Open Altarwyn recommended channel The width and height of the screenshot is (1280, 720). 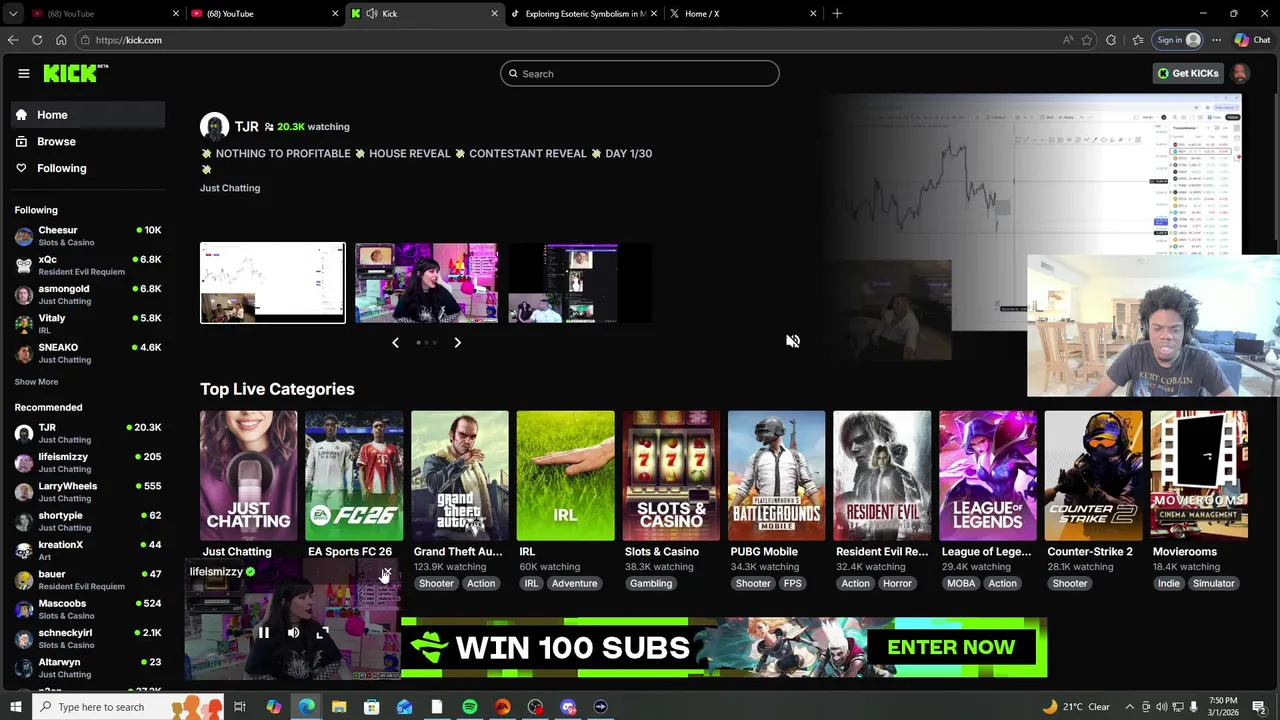pos(88,668)
